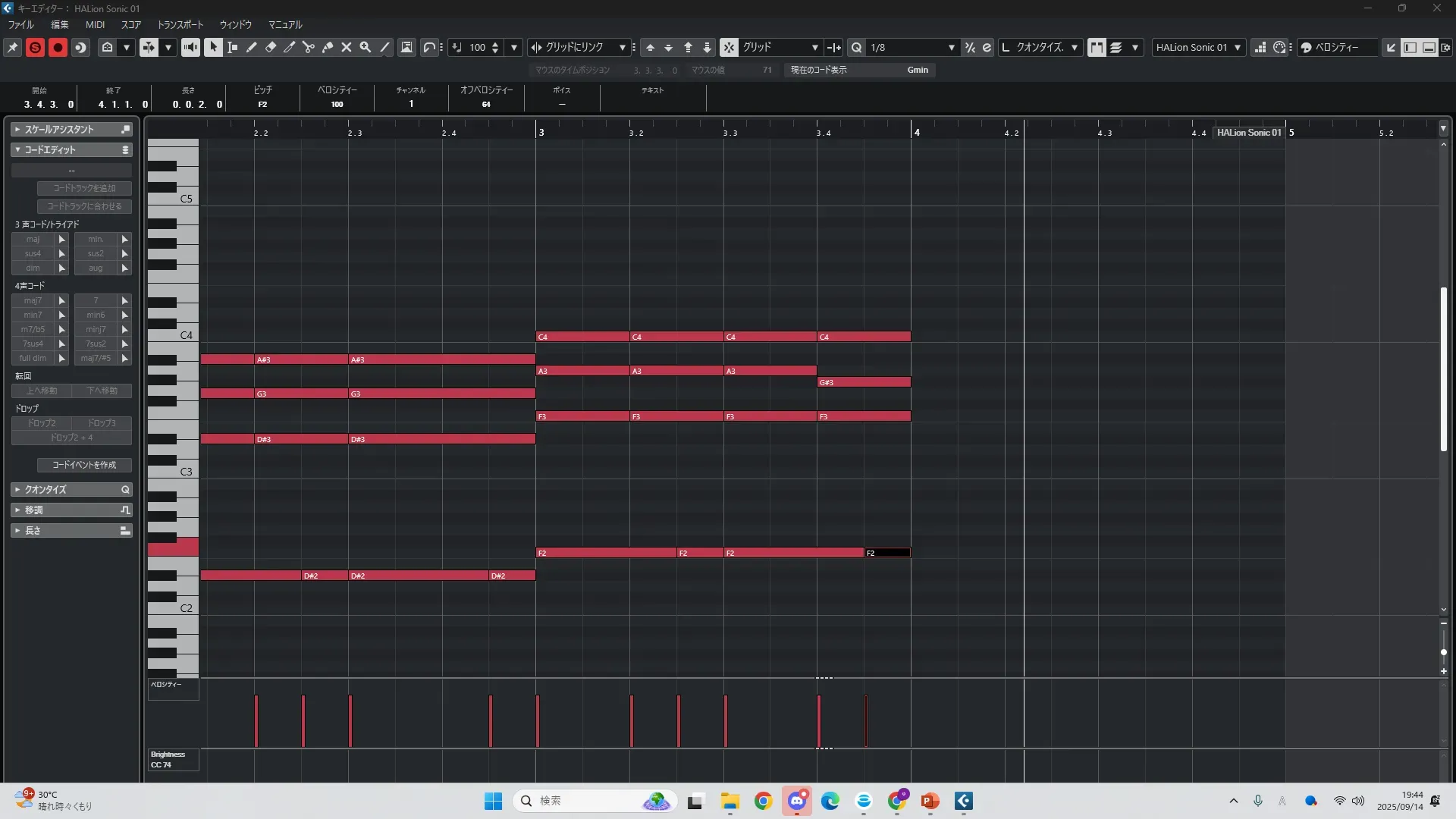Screen dimensions: 1456x819
Task: Toggle the Solo editor button
Action: (35, 47)
